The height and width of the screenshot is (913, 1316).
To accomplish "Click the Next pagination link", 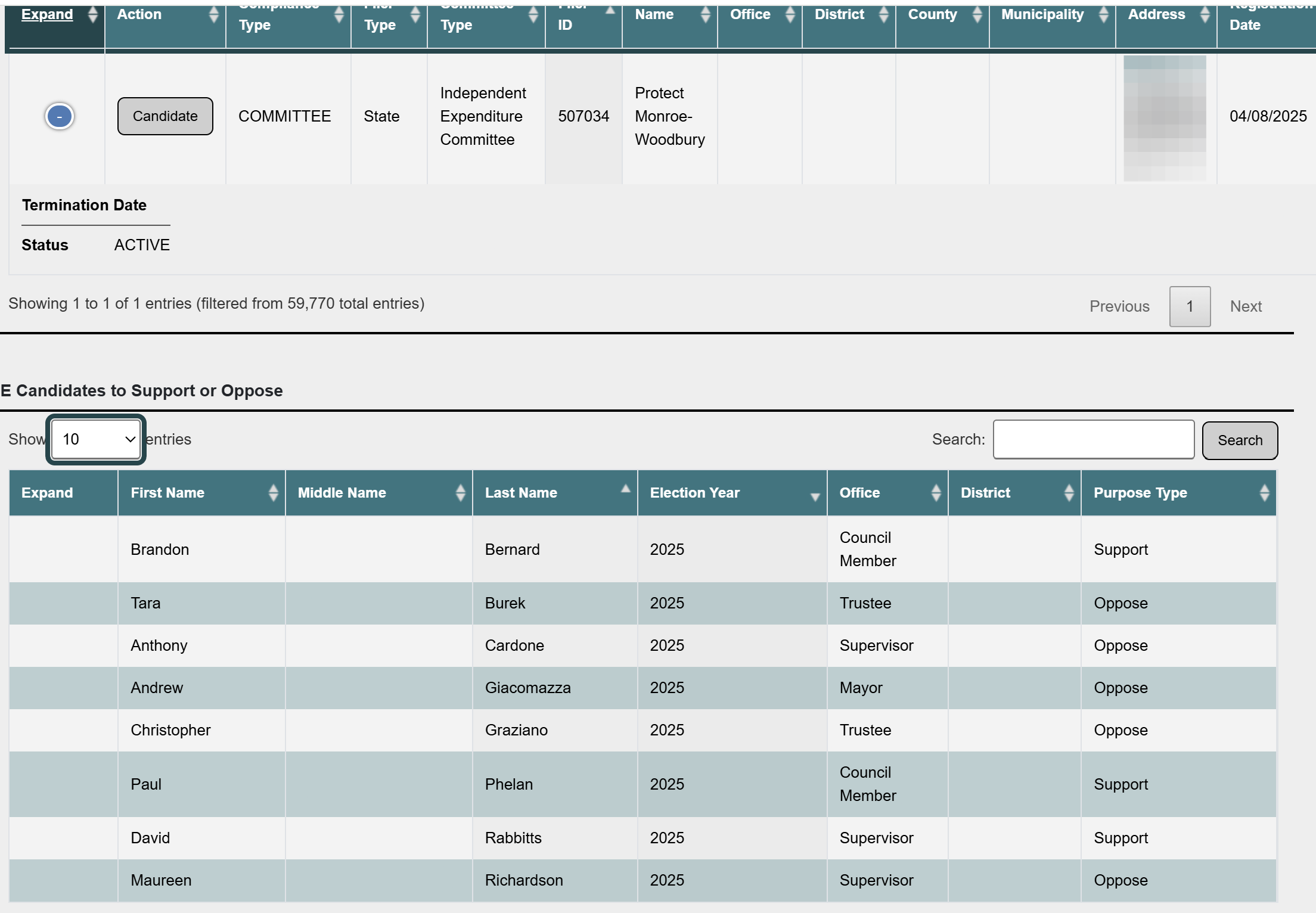I will 1246,306.
